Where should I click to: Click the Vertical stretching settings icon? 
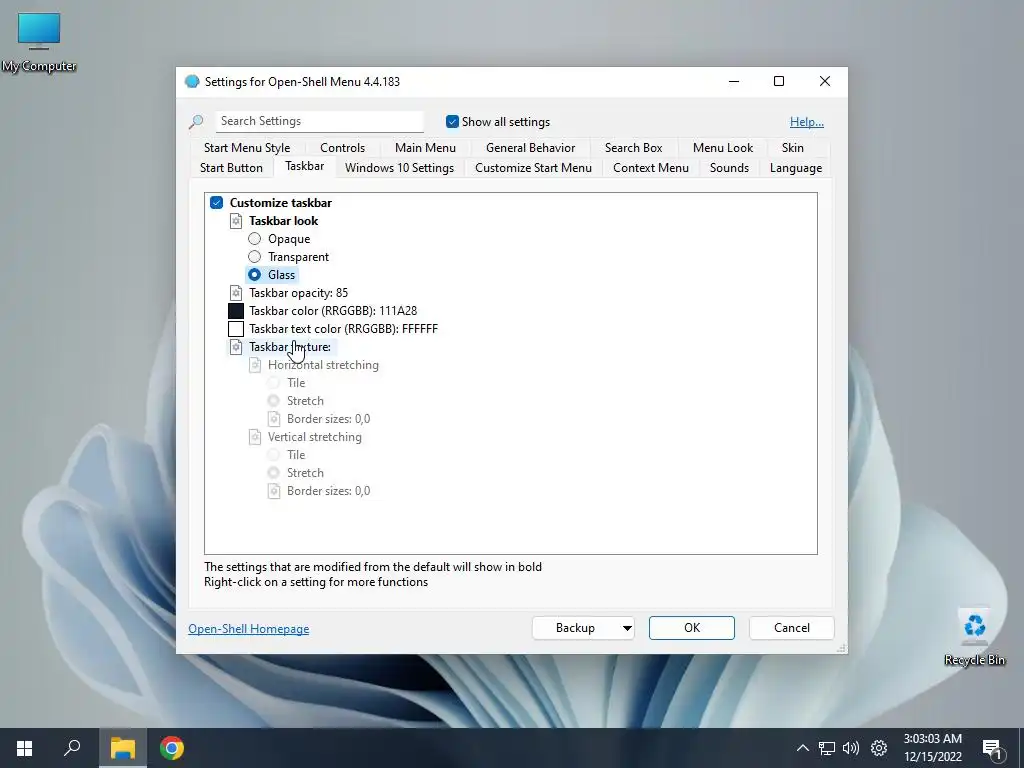point(255,437)
